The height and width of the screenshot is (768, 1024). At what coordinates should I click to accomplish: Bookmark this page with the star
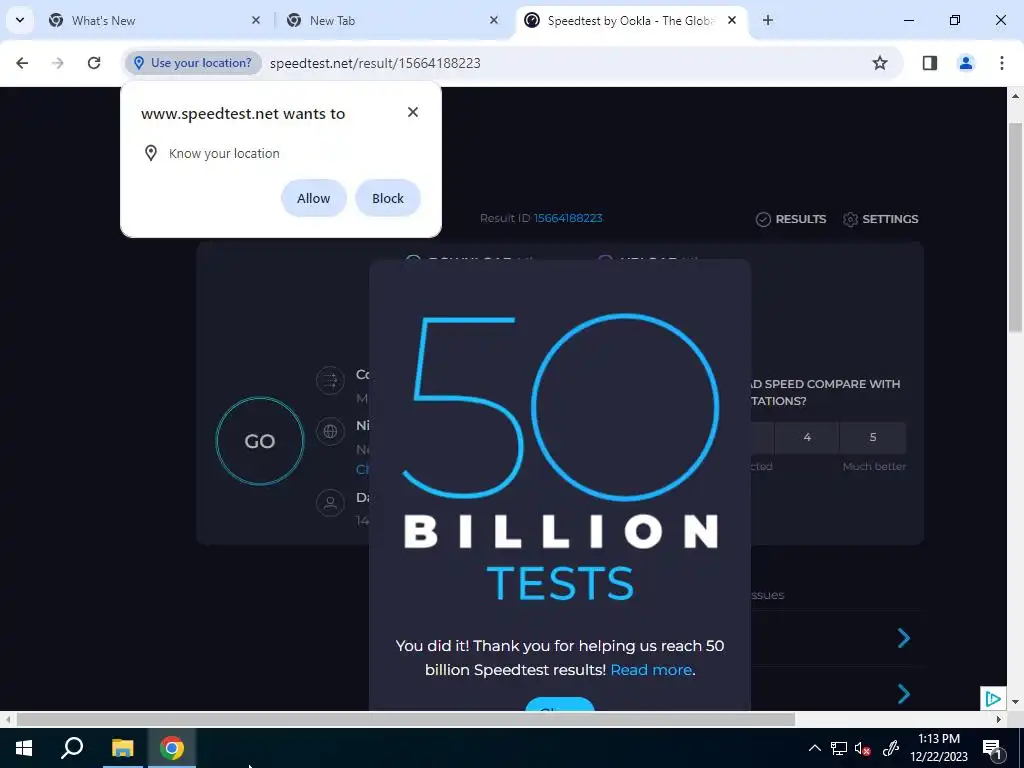880,63
